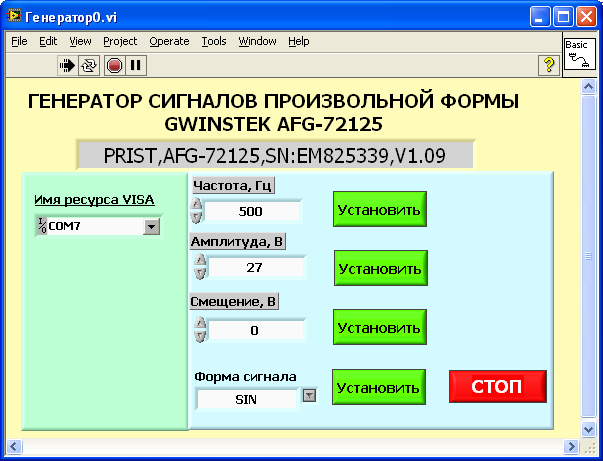Open the Context Help question mark icon
Image resolution: width=603 pixels, height=461 pixels.
[549, 65]
